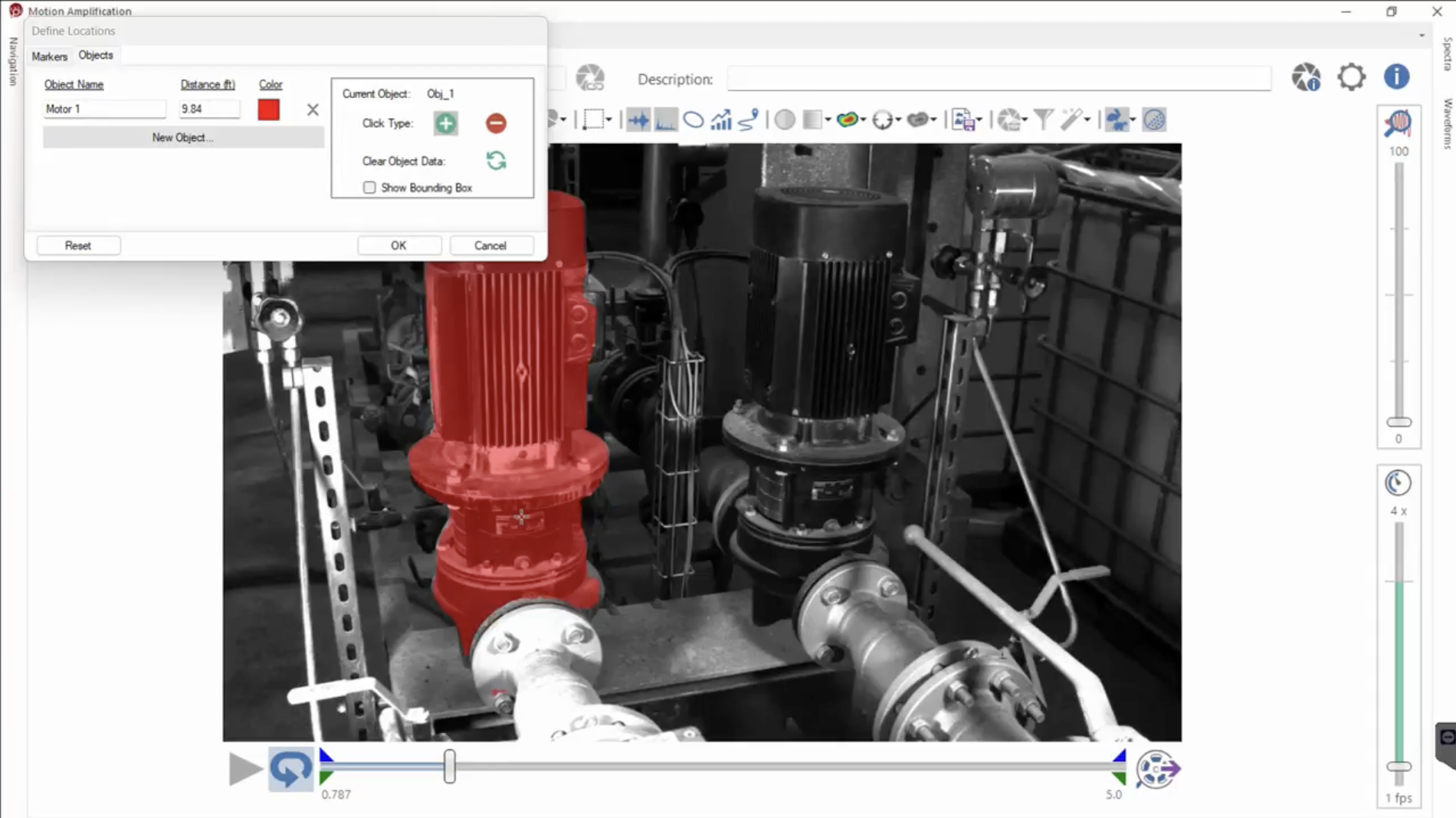Expand the rectangle selection dropdown arrow
Viewport: 1456px width, 818px height.
coord(609,120)
